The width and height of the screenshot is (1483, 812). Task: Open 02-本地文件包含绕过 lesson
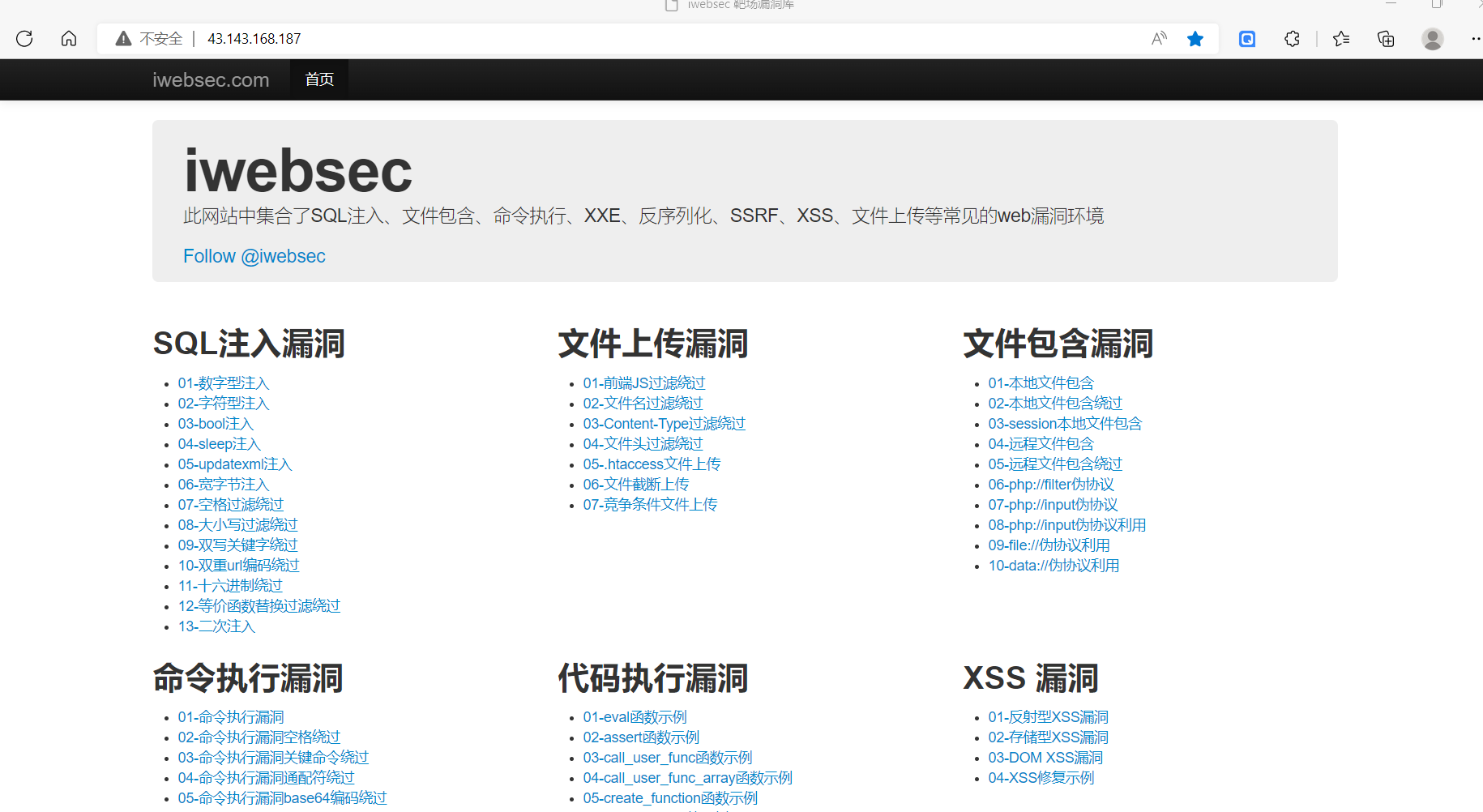[x=1055, y=404]
